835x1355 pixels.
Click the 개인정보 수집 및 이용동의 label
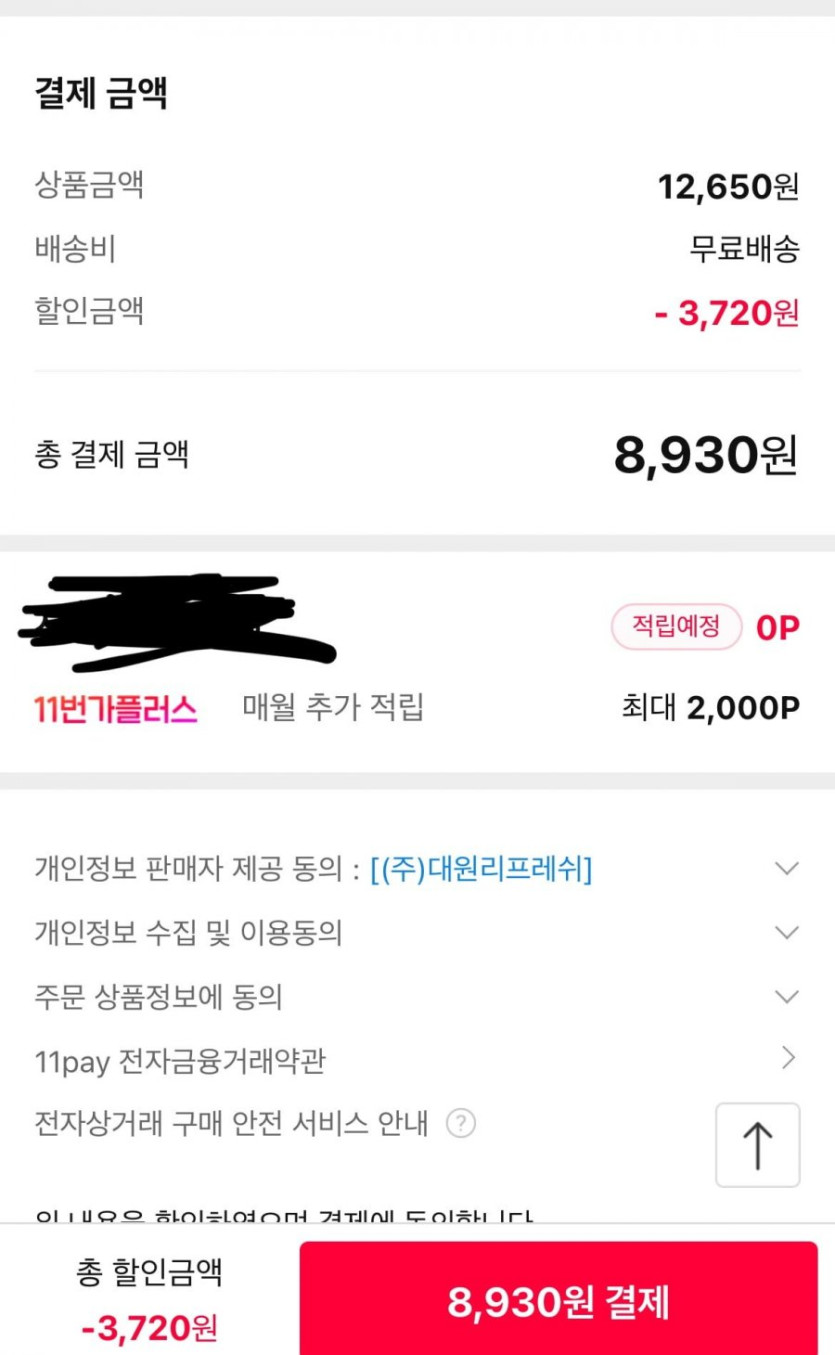[188, 933]
